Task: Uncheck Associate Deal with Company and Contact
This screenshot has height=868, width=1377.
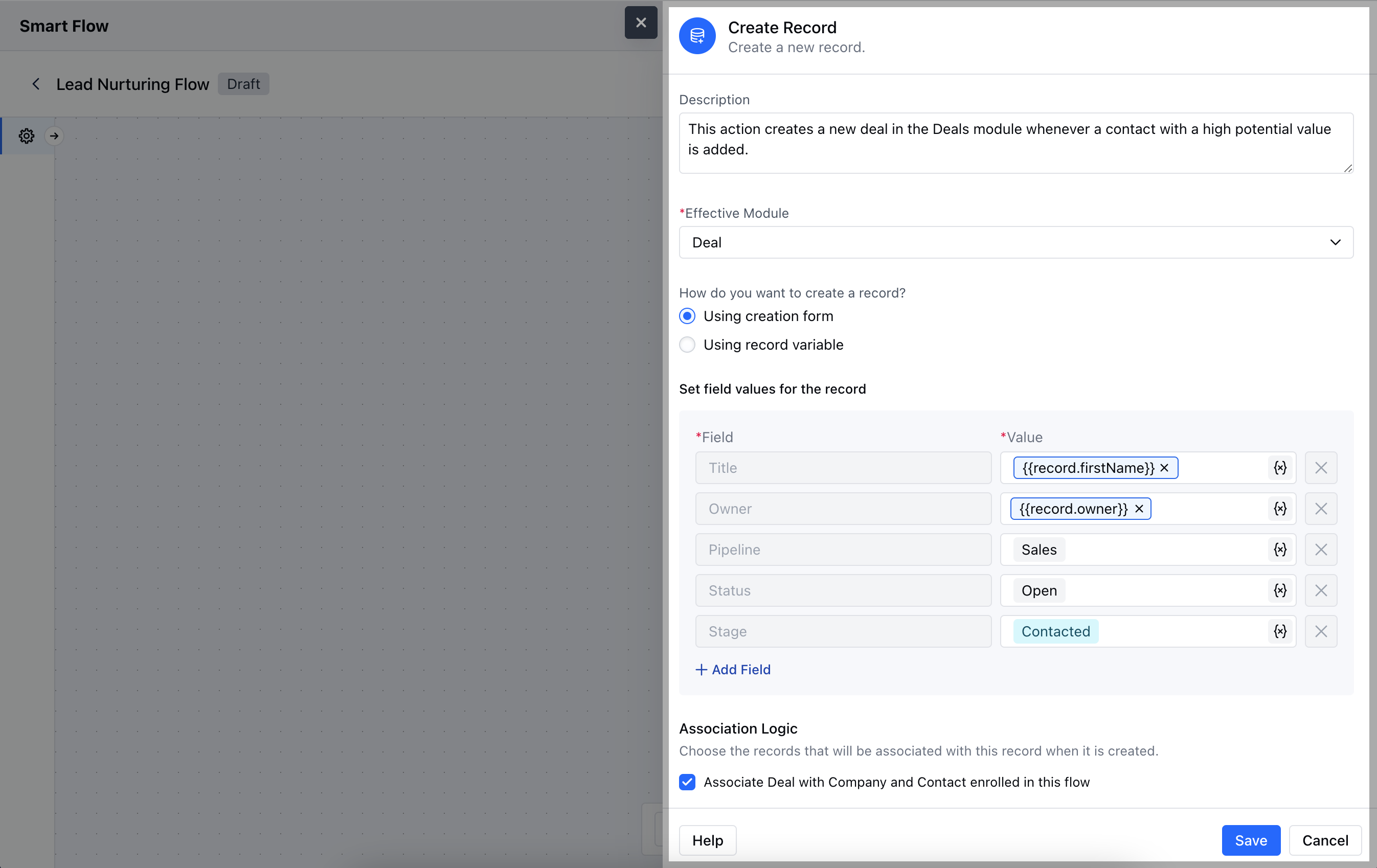Action: pyautogui.click(x=687, y=782)
